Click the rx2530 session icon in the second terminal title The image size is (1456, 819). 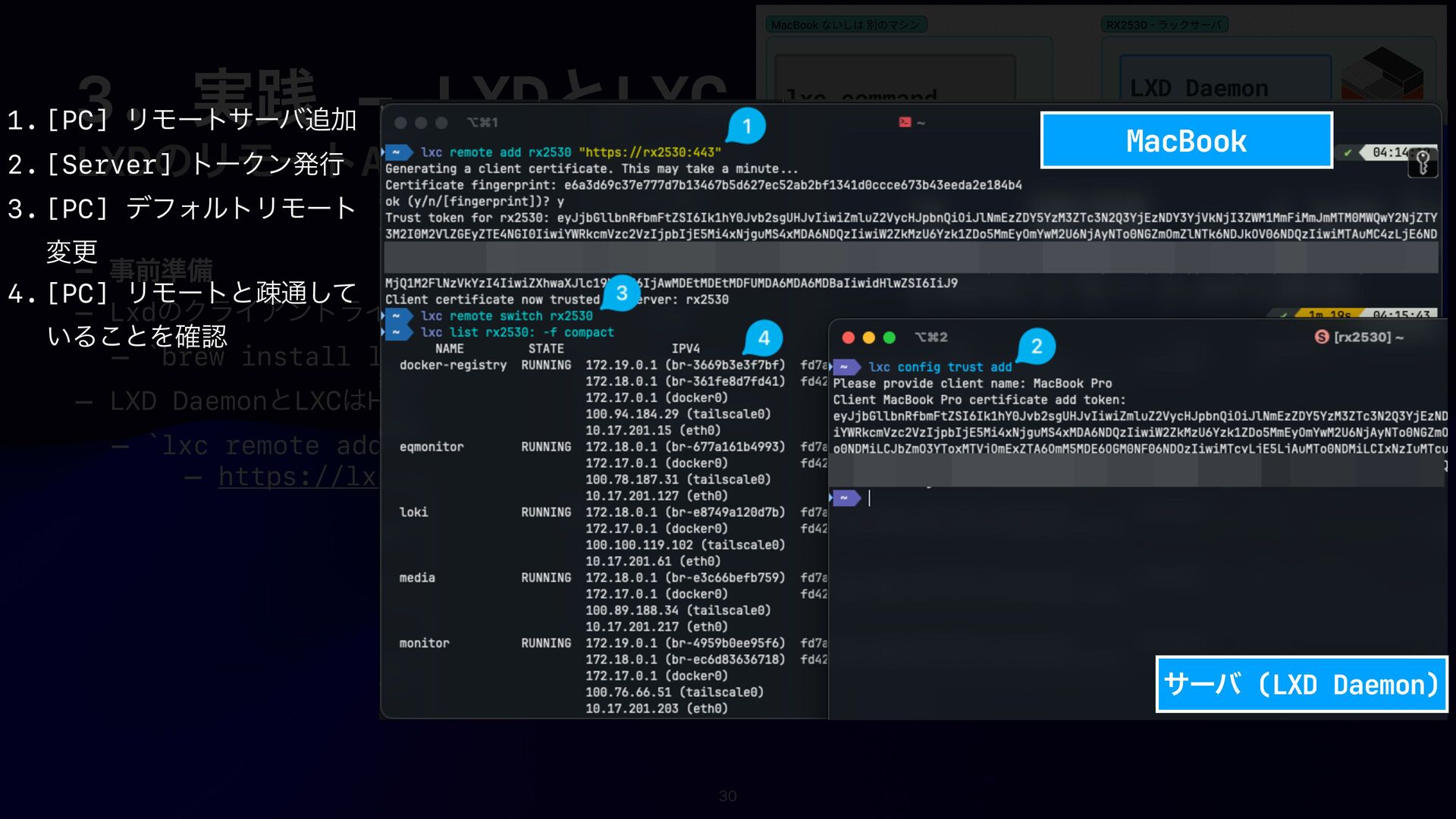coord(1322,337)
